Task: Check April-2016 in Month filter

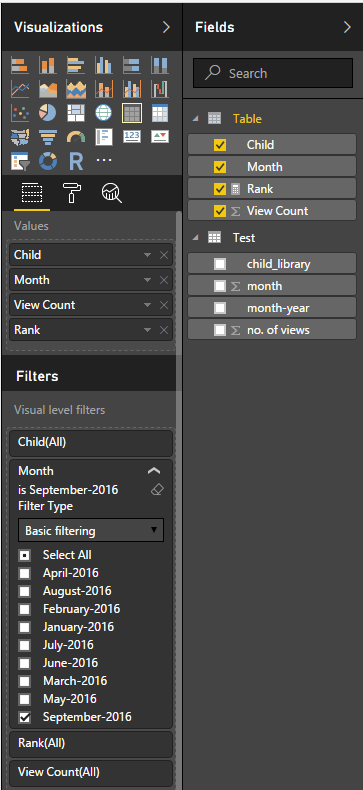Action: [x=24, y=573]
